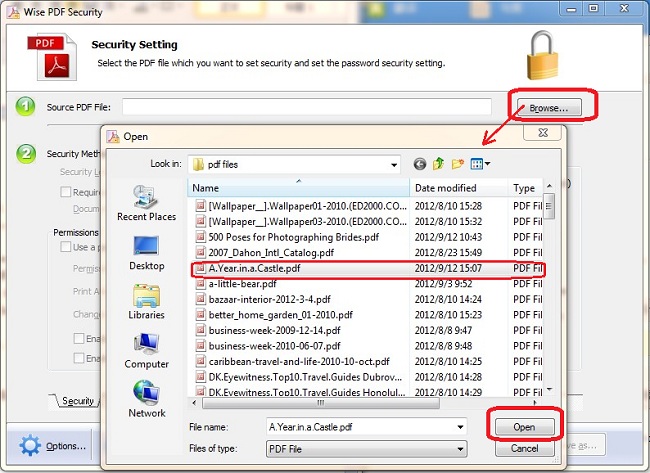The height and width of the screenshot is (473, 650).
Task: Open Computer from places sidebar
Action: coord(146,351)
